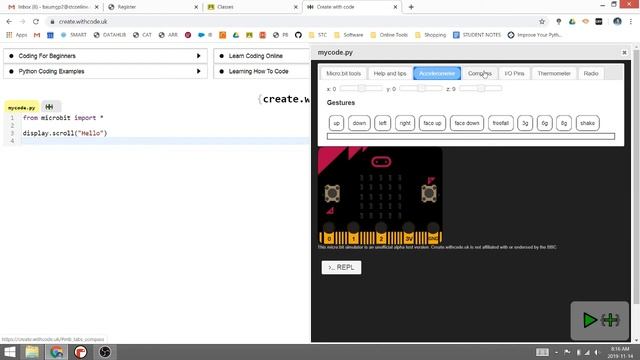Trigger the left gesture
Image resolution: width=640 pixels, height=360 pixels.
(x=382, y=123)
